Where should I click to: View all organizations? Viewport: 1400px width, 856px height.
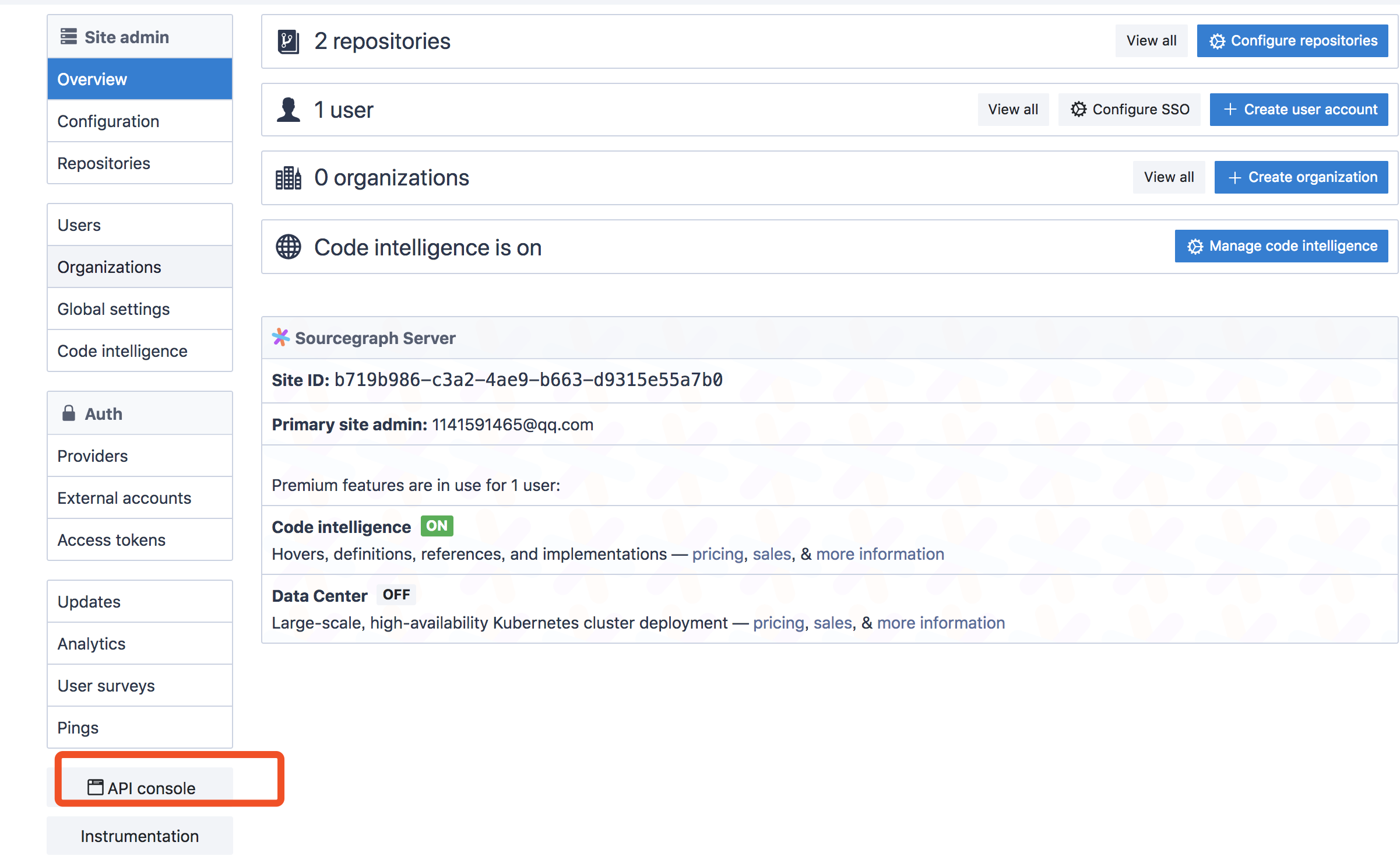coord(1169,177)
